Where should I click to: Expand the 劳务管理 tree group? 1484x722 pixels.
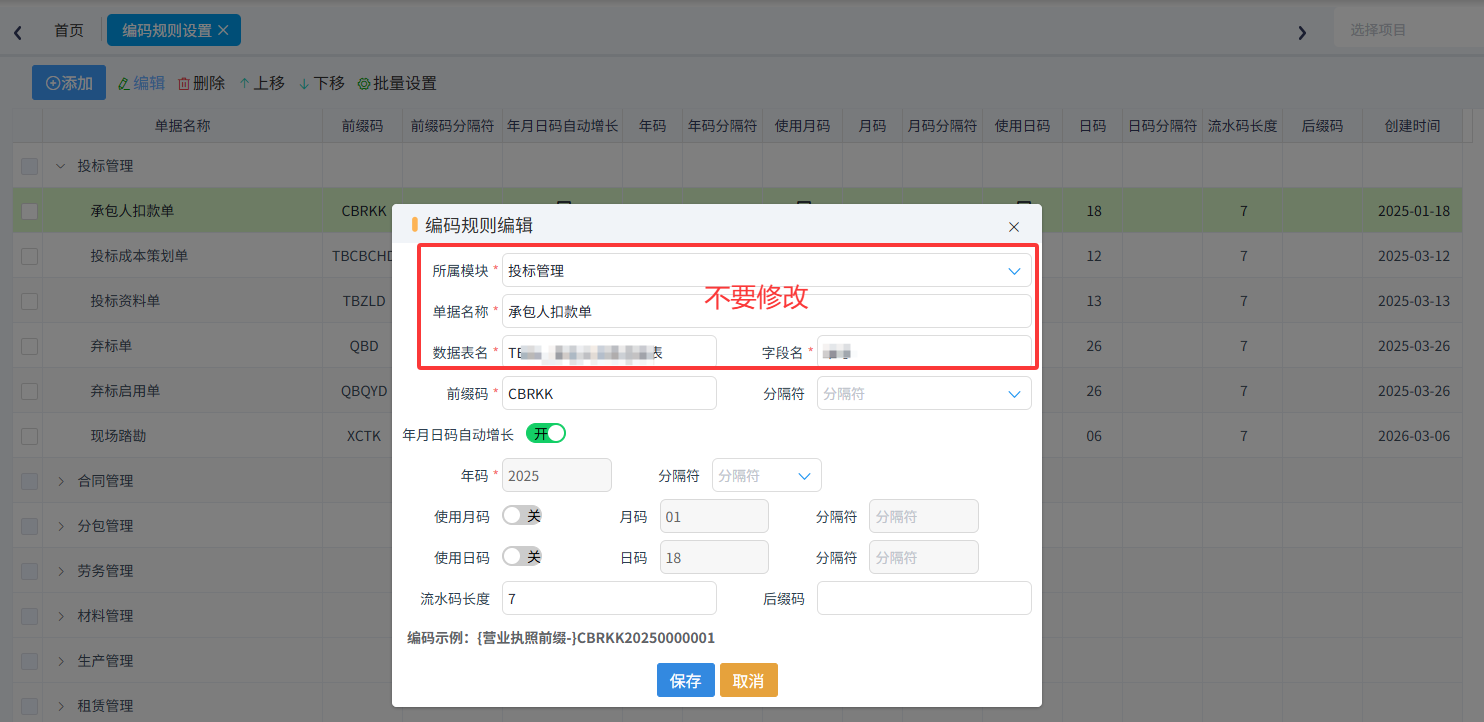pyautogui.click(x=60, y=571)
